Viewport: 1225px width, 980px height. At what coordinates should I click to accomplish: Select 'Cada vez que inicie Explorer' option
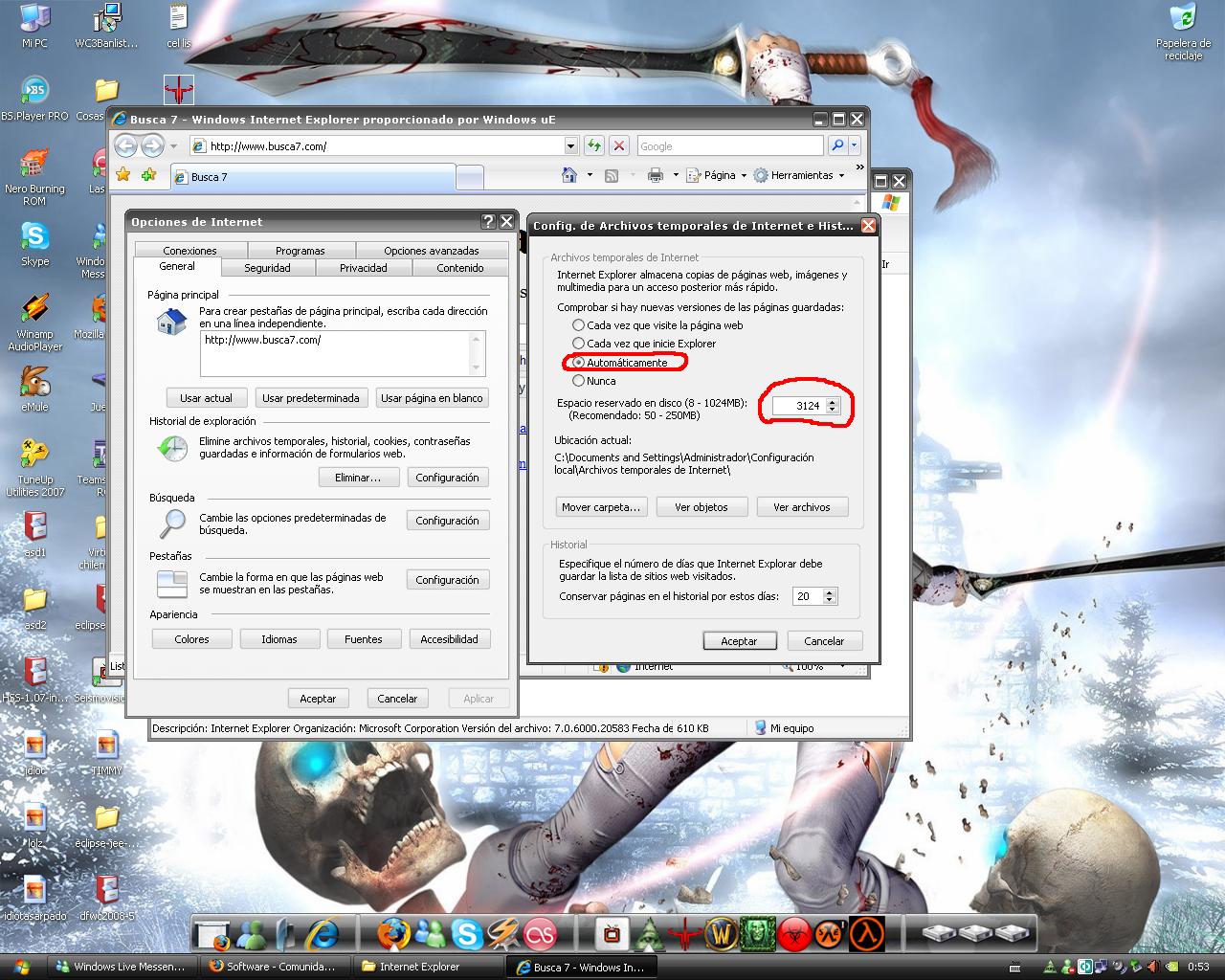pyautogui.click(x=578, y=344)
